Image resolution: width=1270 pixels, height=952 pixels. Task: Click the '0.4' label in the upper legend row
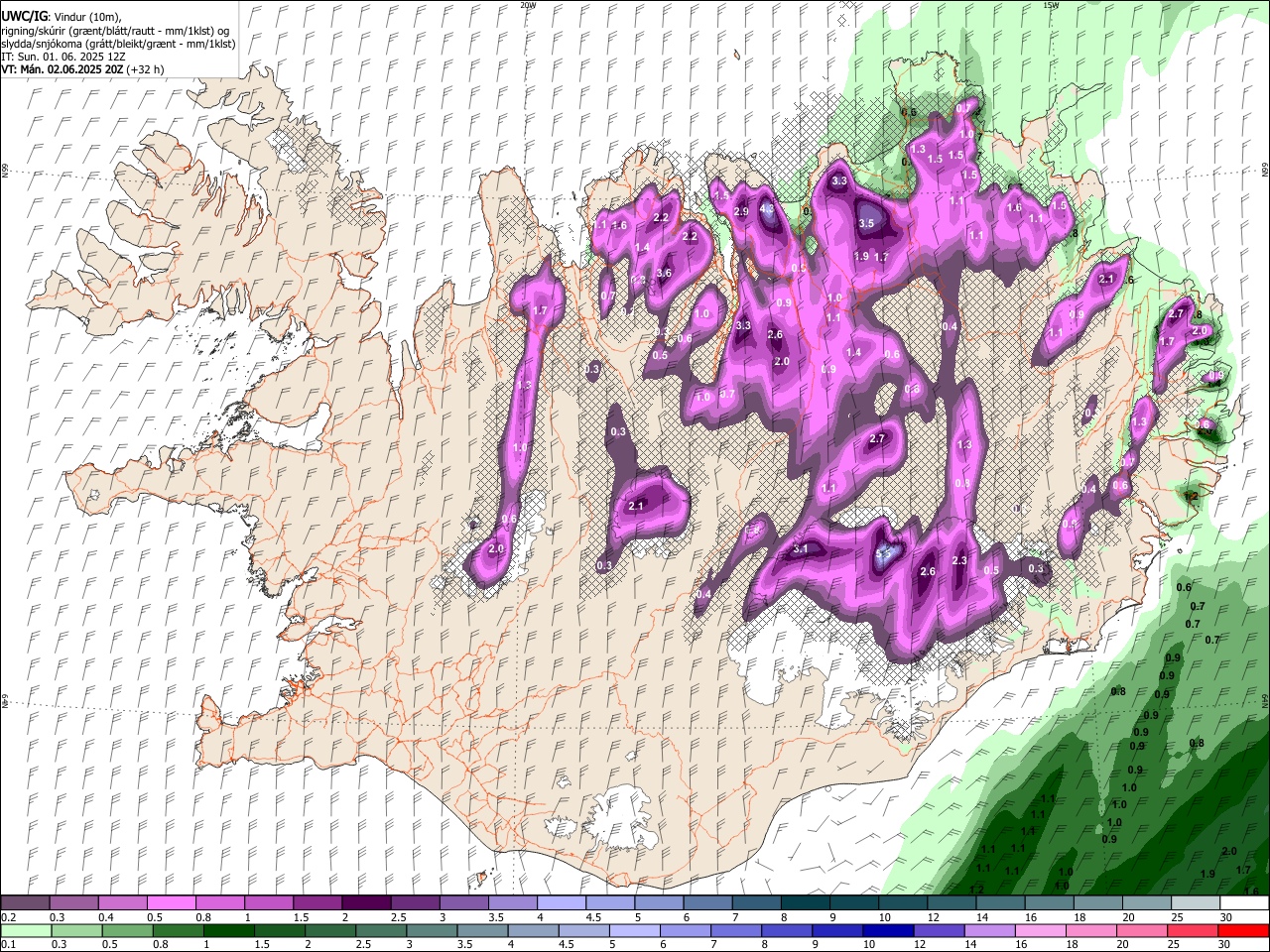[105, 917]
